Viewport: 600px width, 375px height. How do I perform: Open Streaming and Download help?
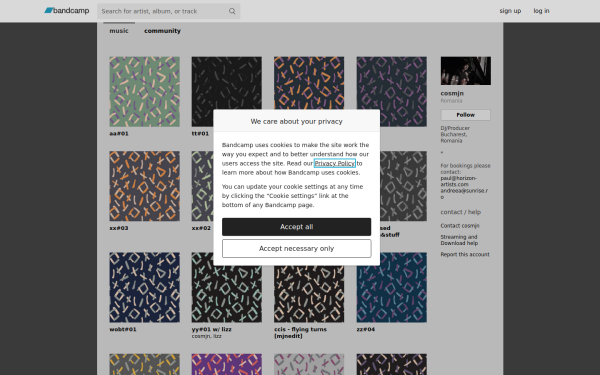[x=459, y=240]
